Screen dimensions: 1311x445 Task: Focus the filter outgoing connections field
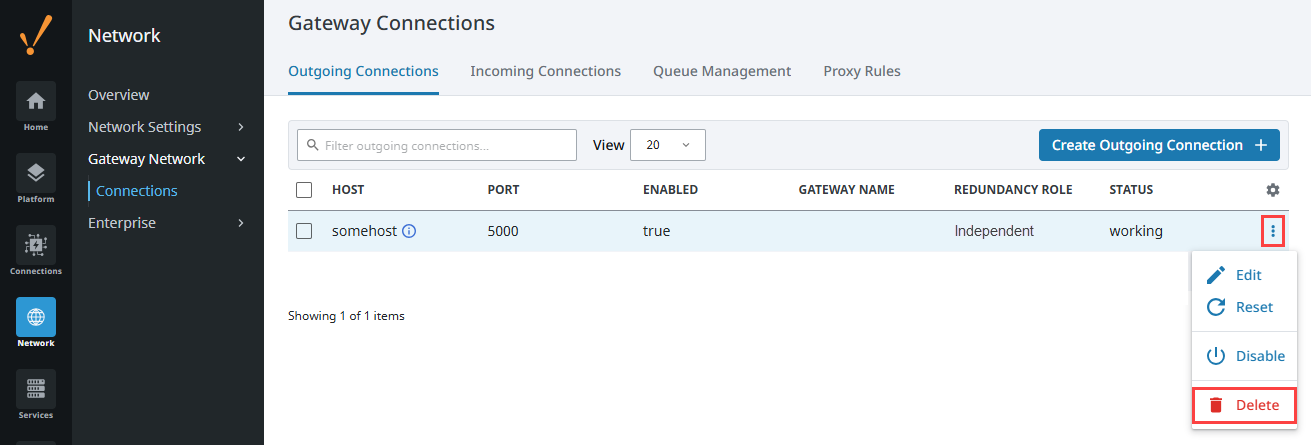point(437,145)
